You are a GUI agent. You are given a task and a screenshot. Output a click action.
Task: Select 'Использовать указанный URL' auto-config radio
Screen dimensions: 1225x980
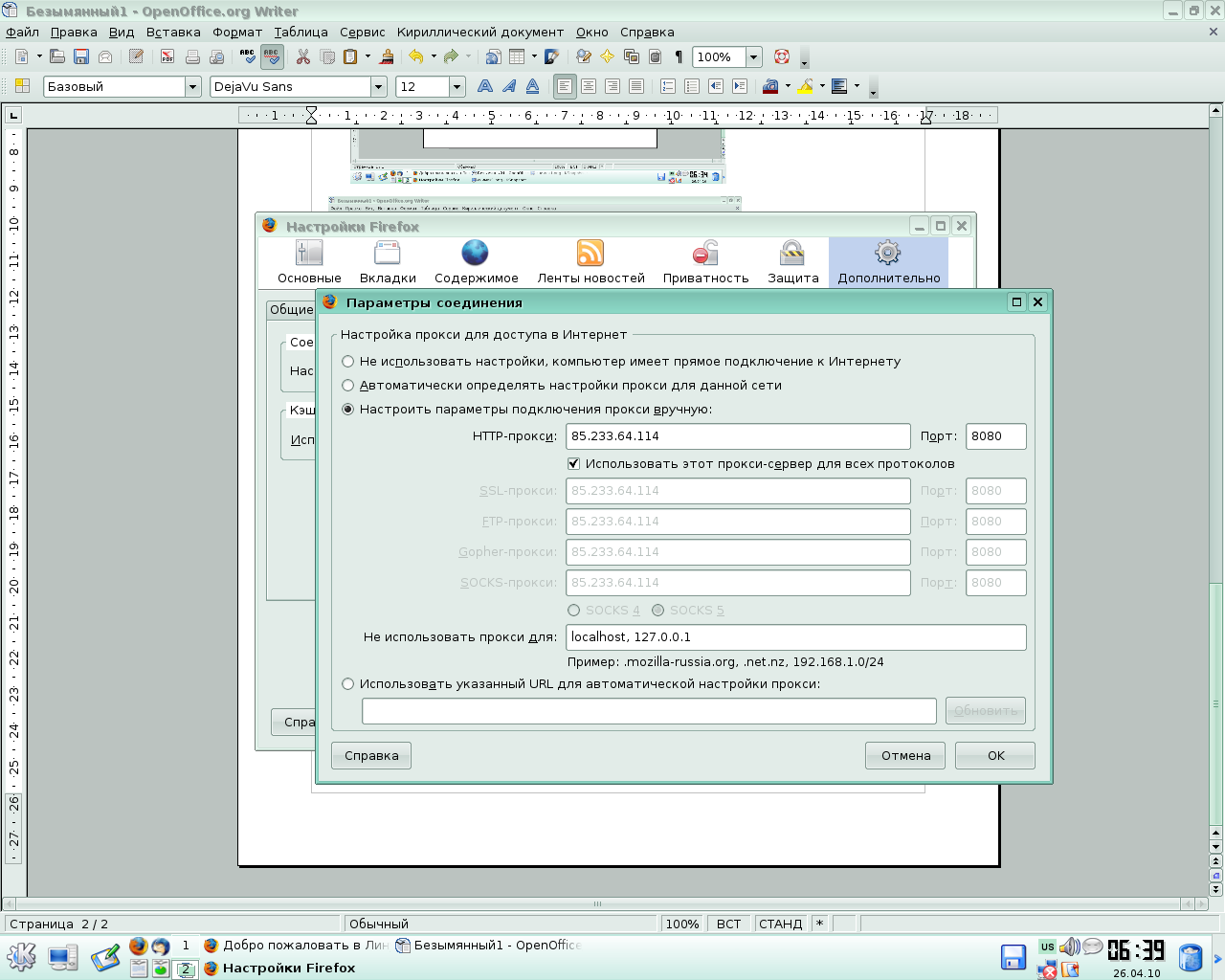[x=348, y=684]
